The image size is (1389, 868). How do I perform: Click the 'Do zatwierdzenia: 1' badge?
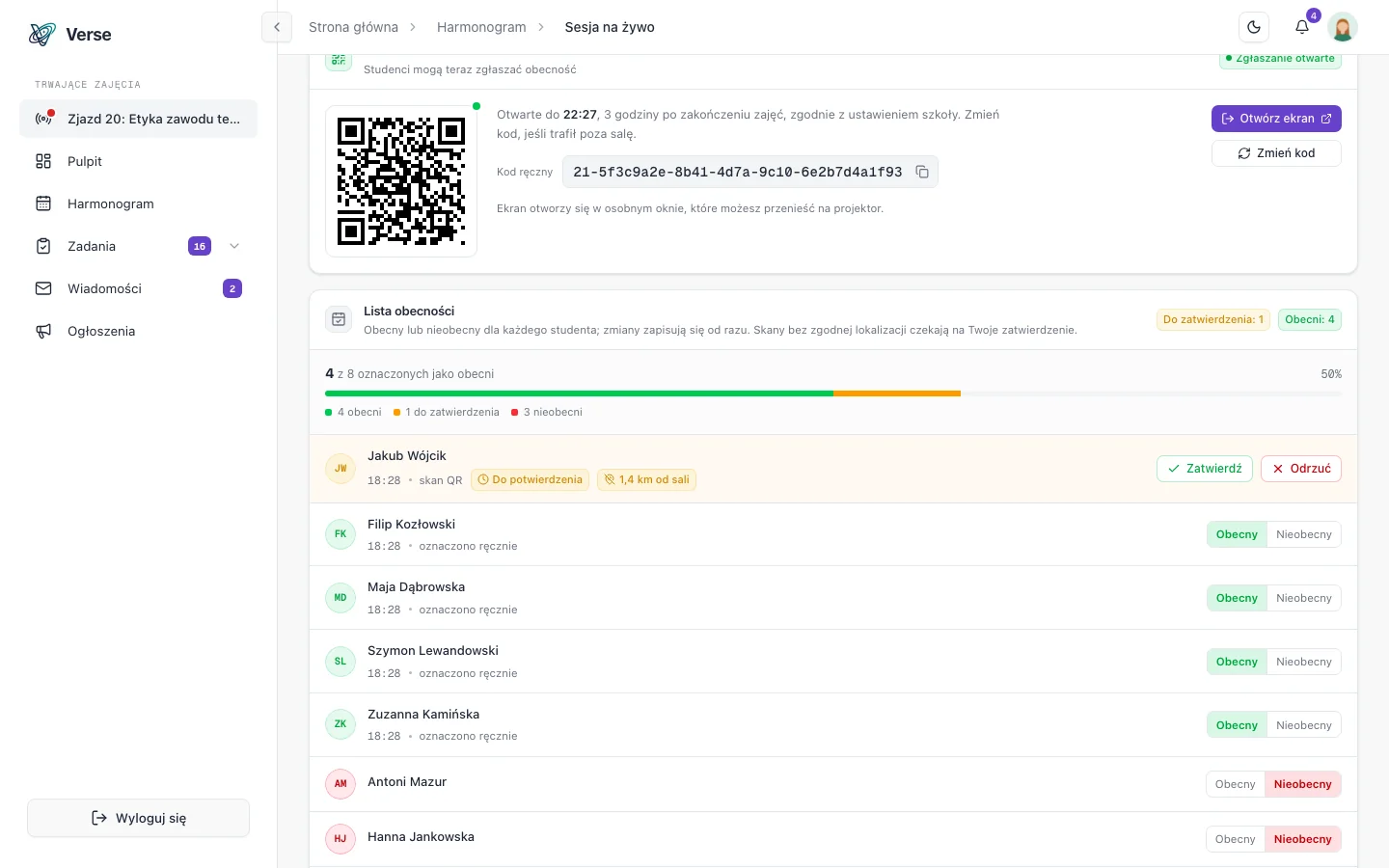point(1212,319)
